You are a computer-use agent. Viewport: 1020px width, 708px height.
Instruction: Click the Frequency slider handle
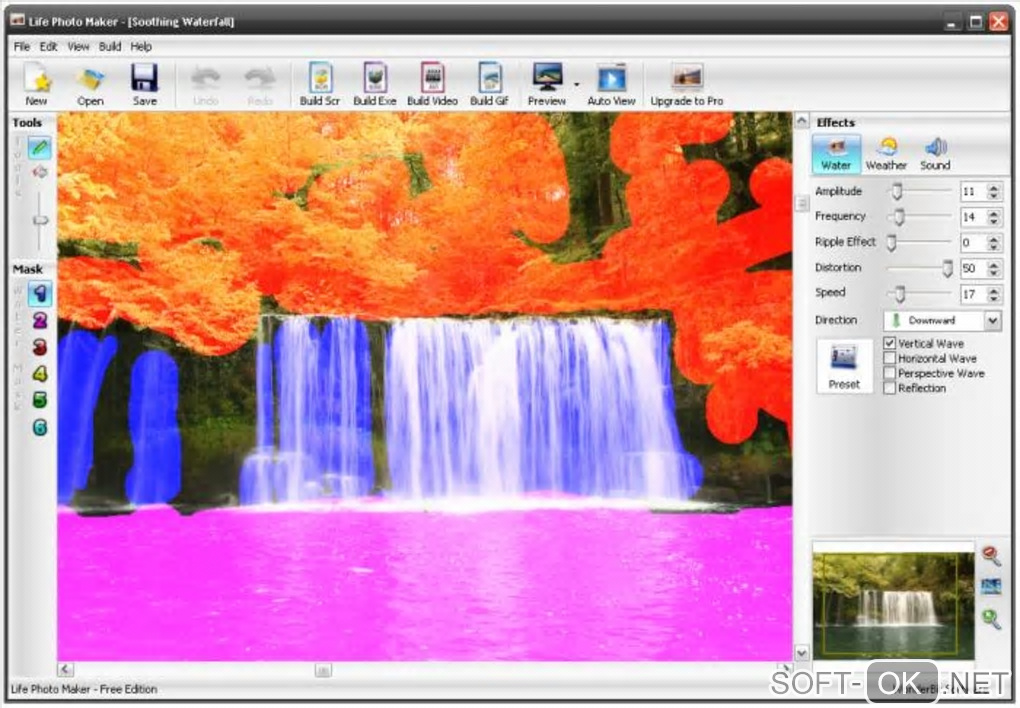point(899,216)
